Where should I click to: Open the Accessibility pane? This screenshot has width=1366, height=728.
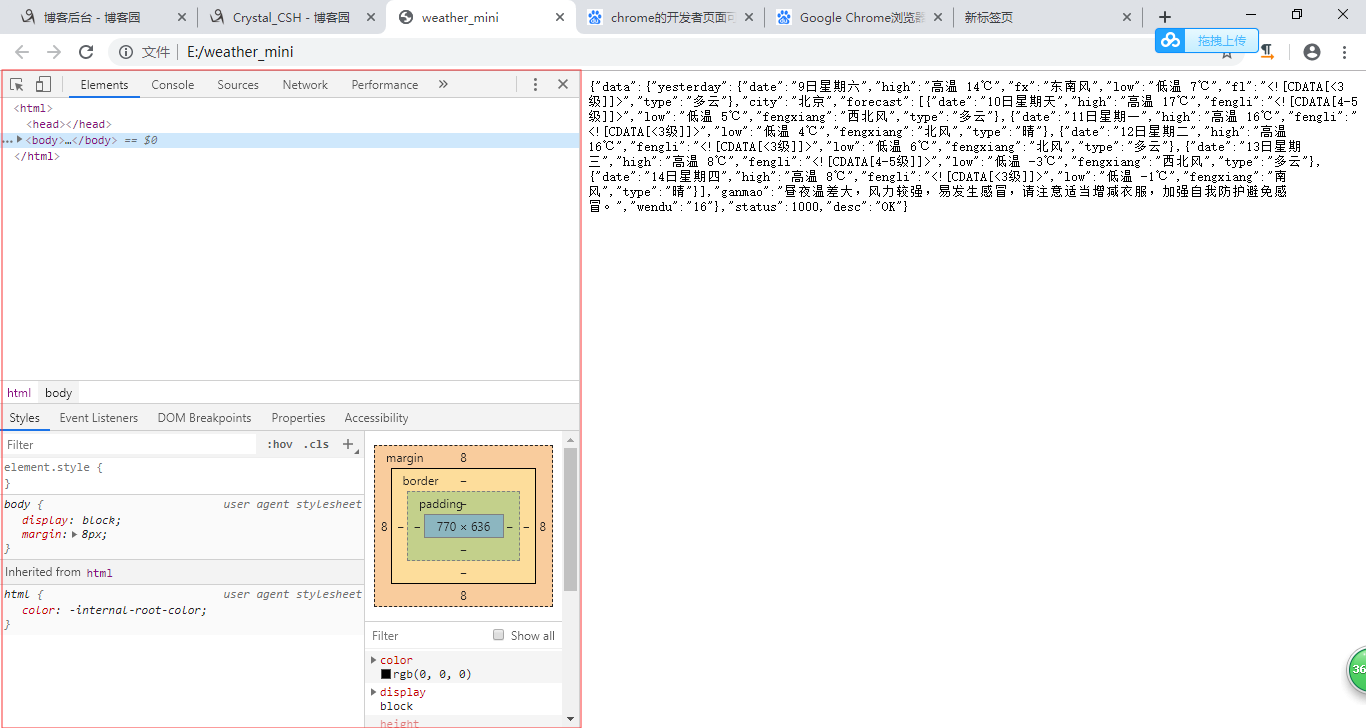(376, 418)
